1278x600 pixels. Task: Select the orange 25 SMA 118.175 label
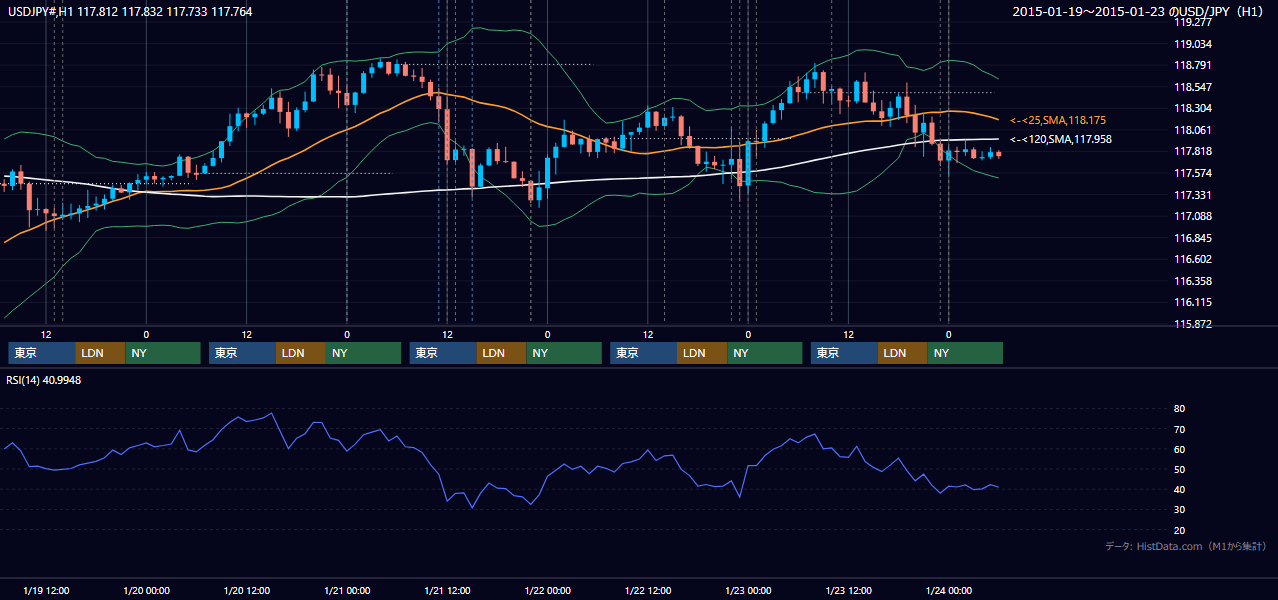(1058, 120)
